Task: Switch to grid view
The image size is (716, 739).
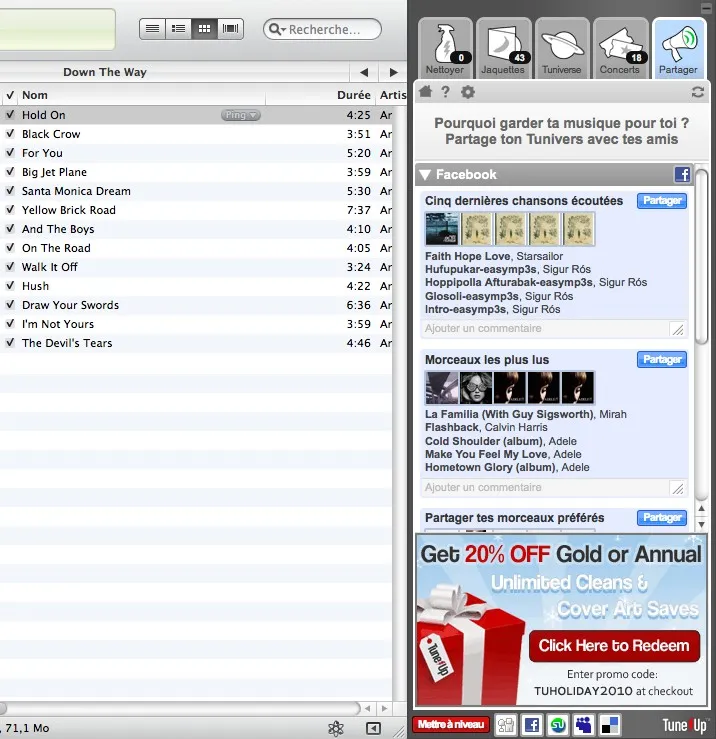Action: pyautogui.click(x=204, y=29)
